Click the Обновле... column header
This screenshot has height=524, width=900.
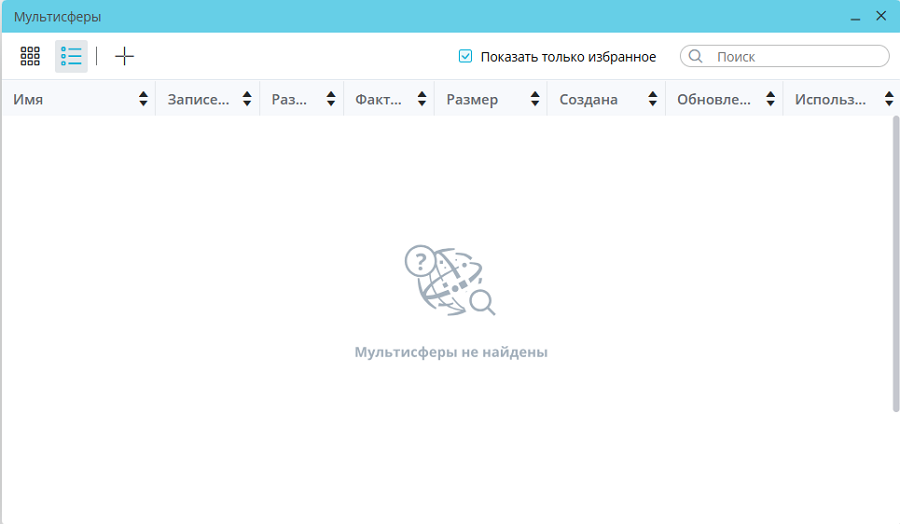pyautogui.click(x=724, y=99)
